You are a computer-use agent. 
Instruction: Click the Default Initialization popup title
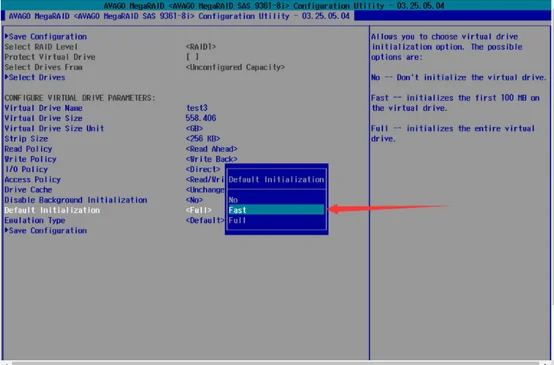tap(276, 180)
